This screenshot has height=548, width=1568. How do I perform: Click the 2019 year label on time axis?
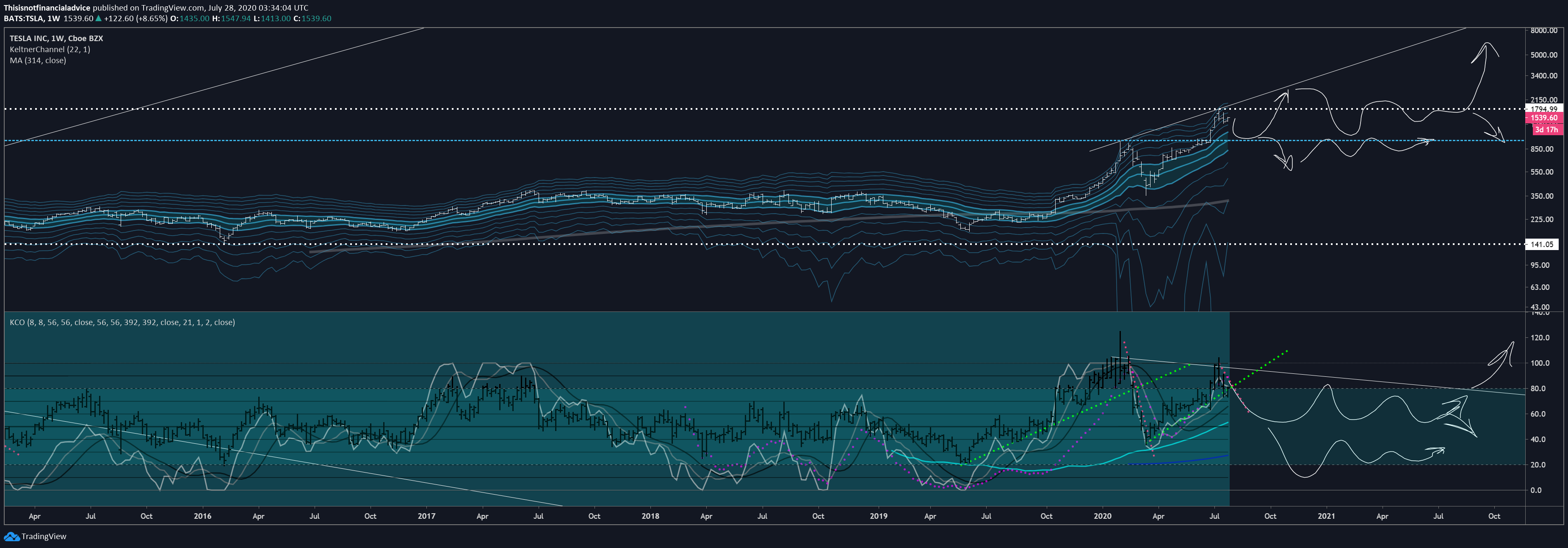pyautogui.click(x=878, y=516)
